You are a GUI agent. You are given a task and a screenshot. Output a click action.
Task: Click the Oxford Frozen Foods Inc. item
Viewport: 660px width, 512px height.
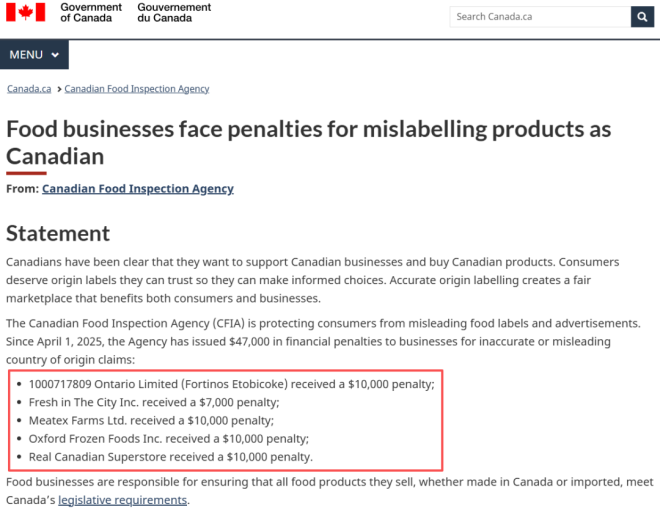coord(168,438)
